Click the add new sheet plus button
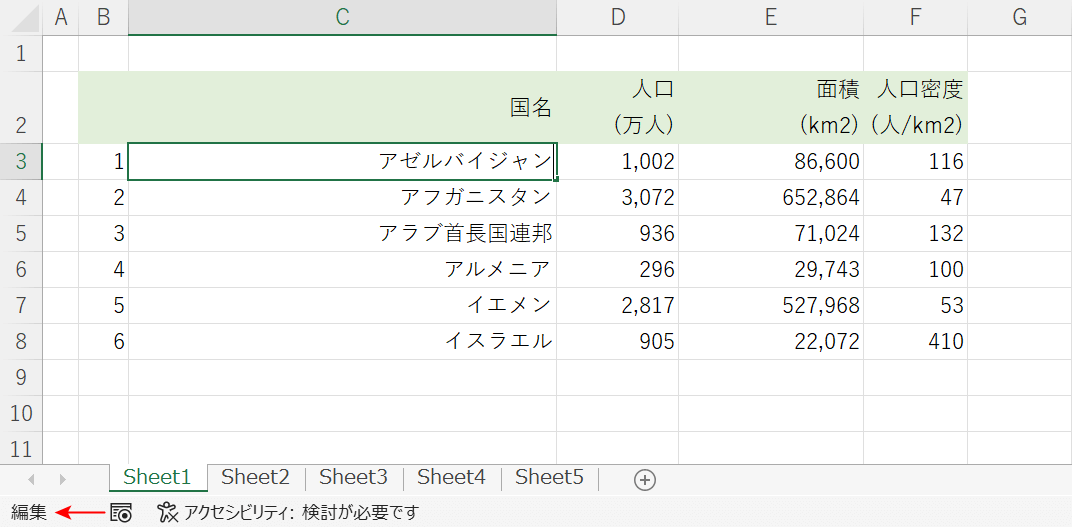 point(645,480)
